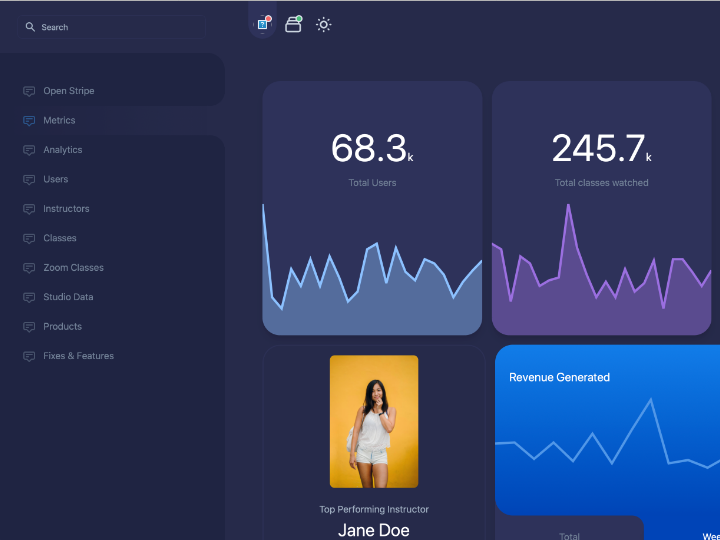Go to the Users menu item
This screenshot has height=540, width=720.
(x=56, y=179)
